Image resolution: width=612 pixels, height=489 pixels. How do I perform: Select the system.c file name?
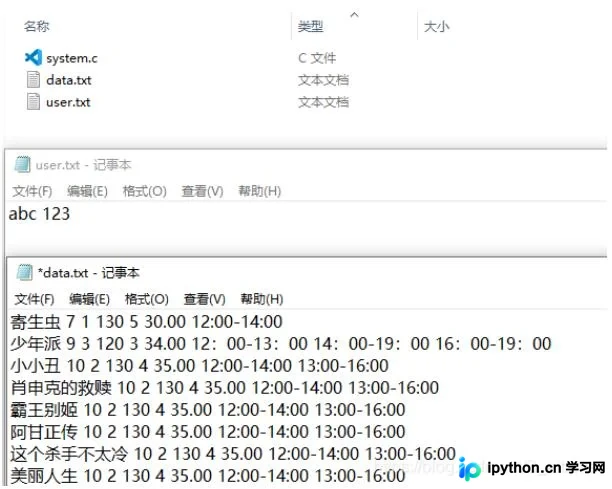[72, 58]
